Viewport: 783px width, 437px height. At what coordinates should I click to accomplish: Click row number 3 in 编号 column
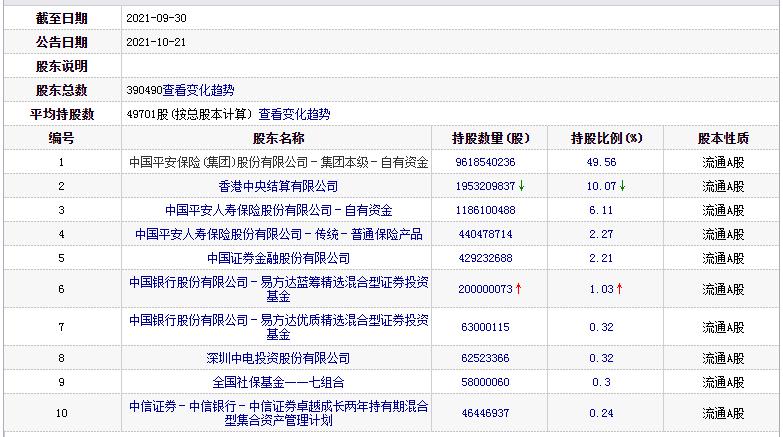pos(61,210)
